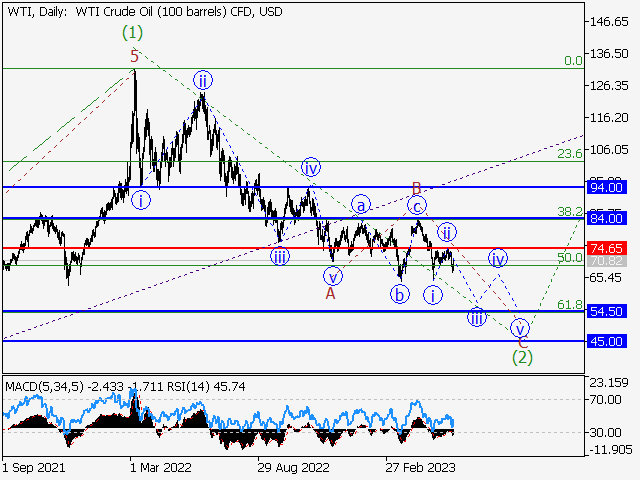Screen dimensions: 640x480
Task: Click the 0.0 Fibonacci level label
Action: (573, 61)
